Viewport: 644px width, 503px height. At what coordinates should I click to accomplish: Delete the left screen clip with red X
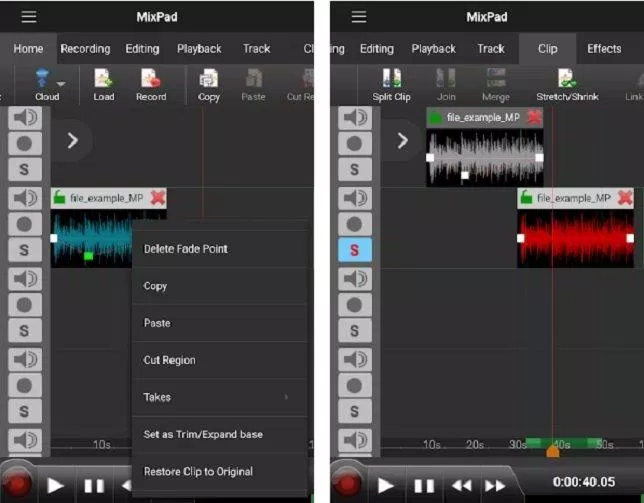tap(158, 198)
